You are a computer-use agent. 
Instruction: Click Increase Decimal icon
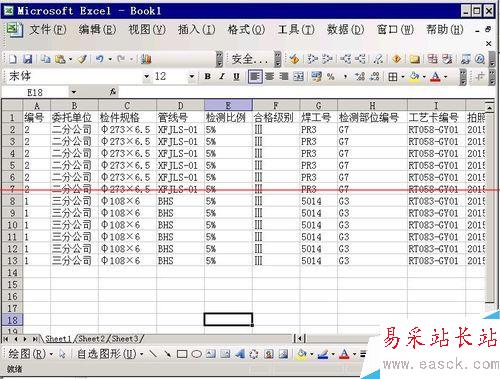point(360,77)
